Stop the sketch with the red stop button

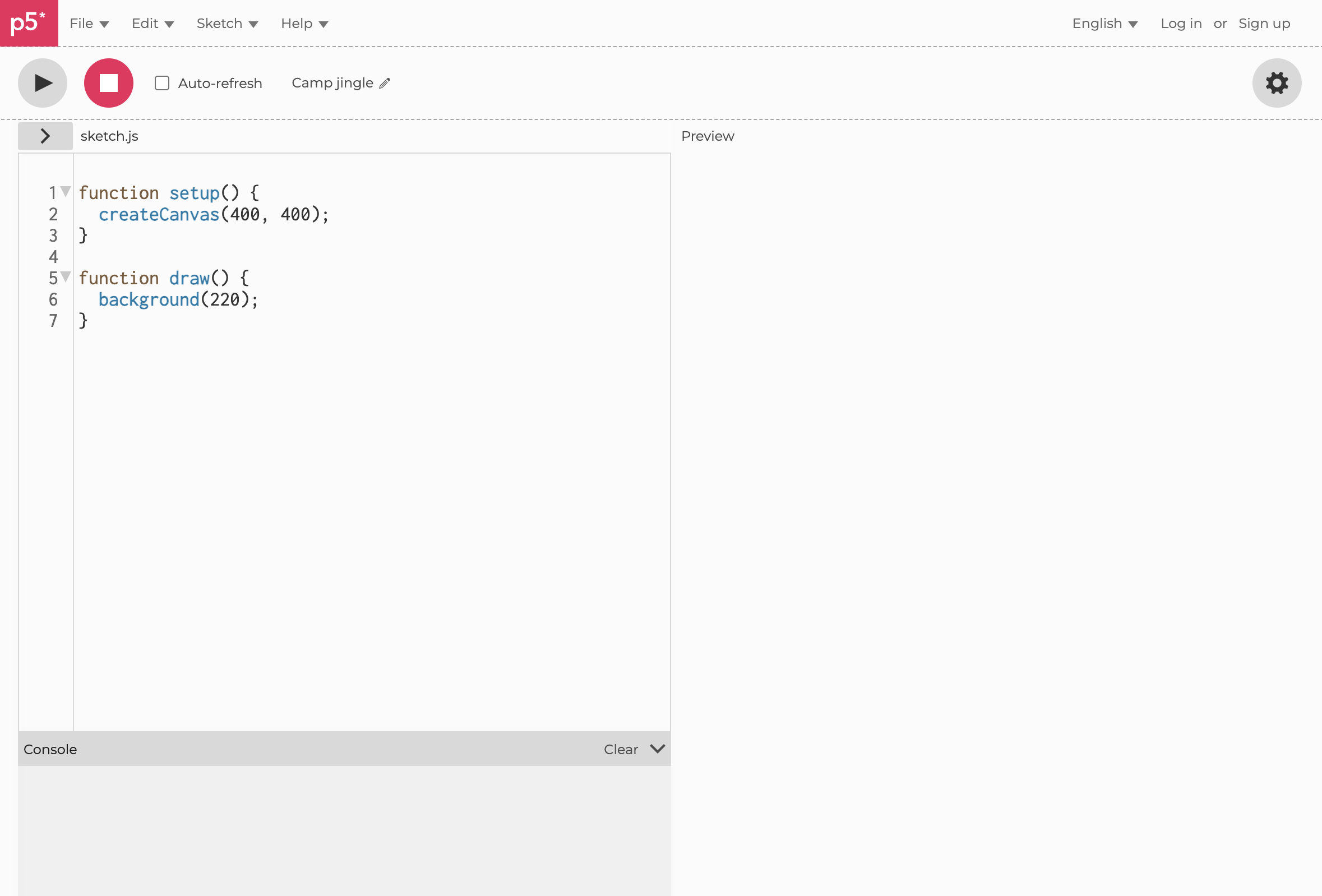click(x=109, y=83)
